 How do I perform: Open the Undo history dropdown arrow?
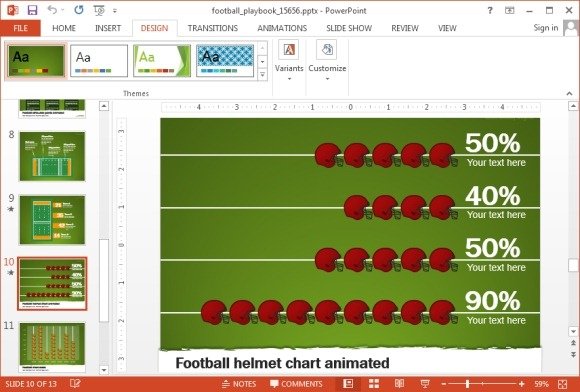pyautogui.click(x=63, y=10)
